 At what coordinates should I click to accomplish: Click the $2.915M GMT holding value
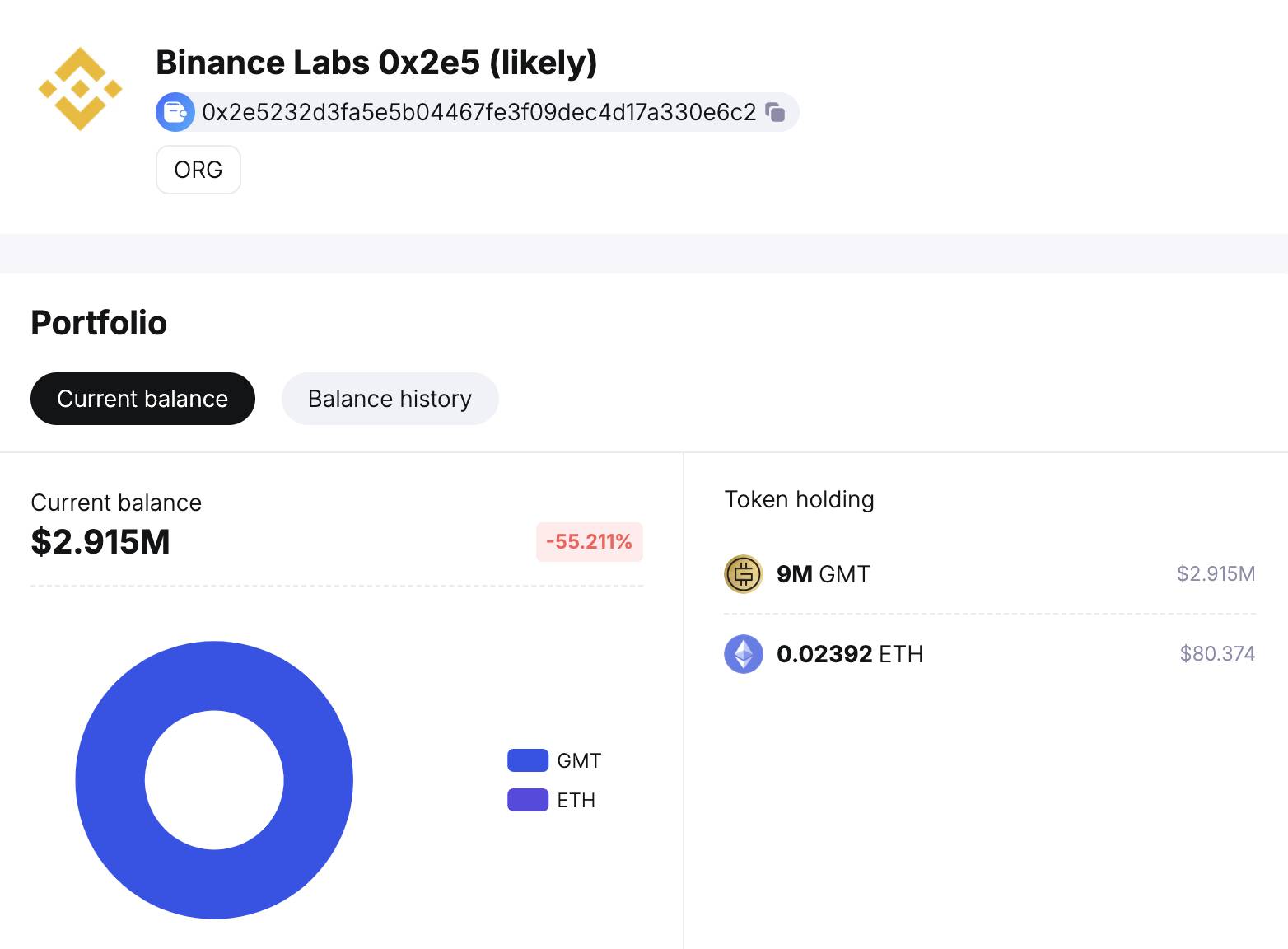tap(1216, 574)
